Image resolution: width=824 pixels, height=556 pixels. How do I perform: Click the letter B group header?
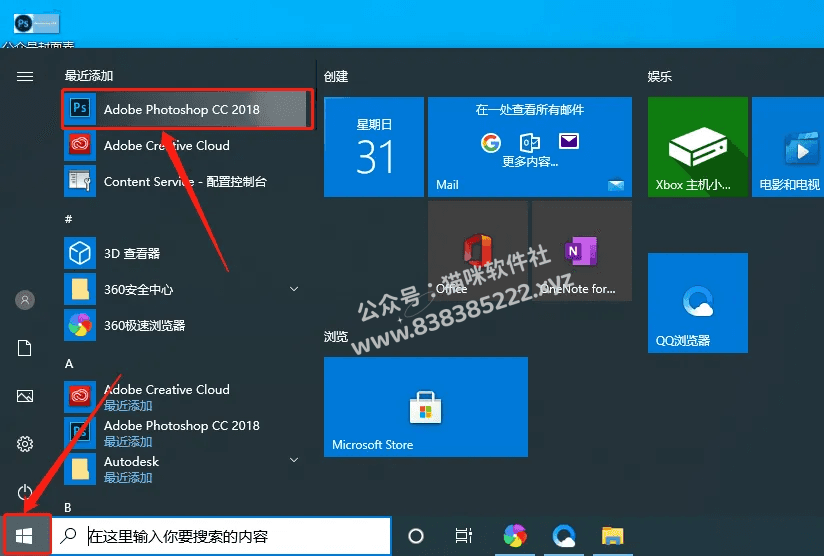coord(68,508)
